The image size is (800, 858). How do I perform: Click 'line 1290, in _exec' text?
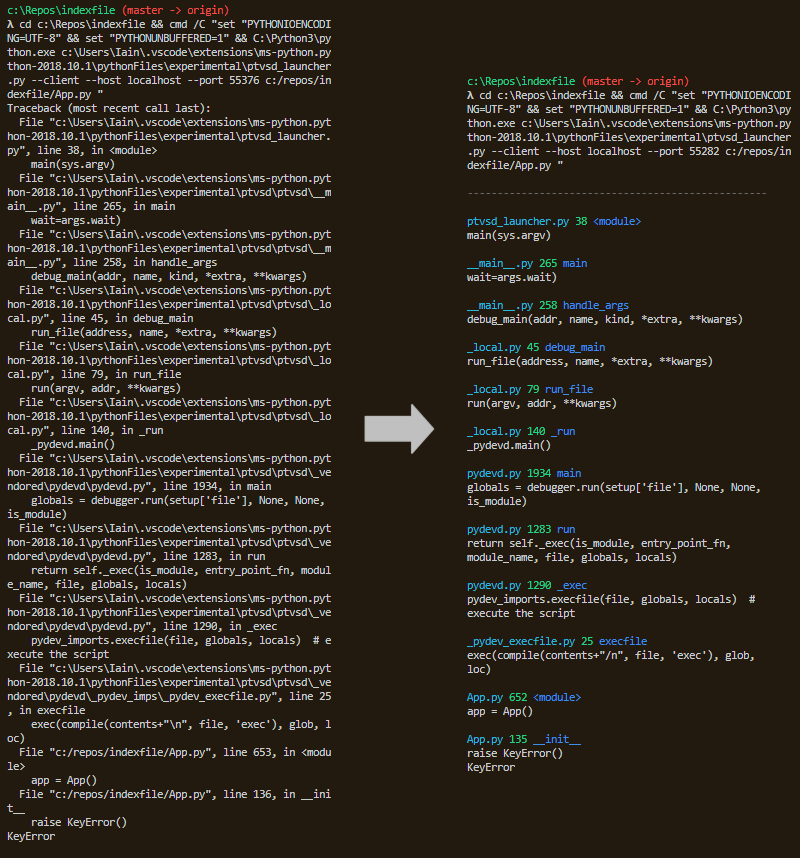(220, 627)
